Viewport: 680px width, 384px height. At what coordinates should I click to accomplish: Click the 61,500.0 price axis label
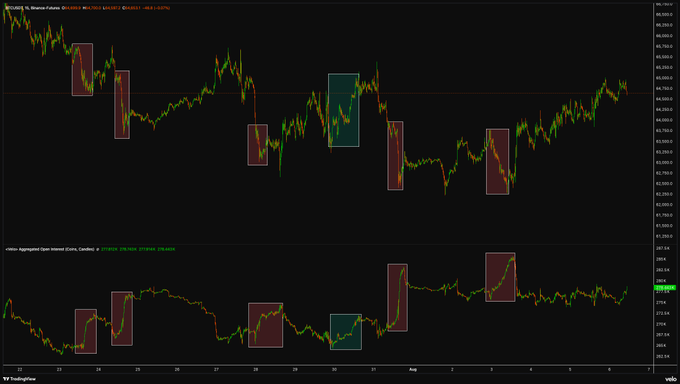pos(665,226)
